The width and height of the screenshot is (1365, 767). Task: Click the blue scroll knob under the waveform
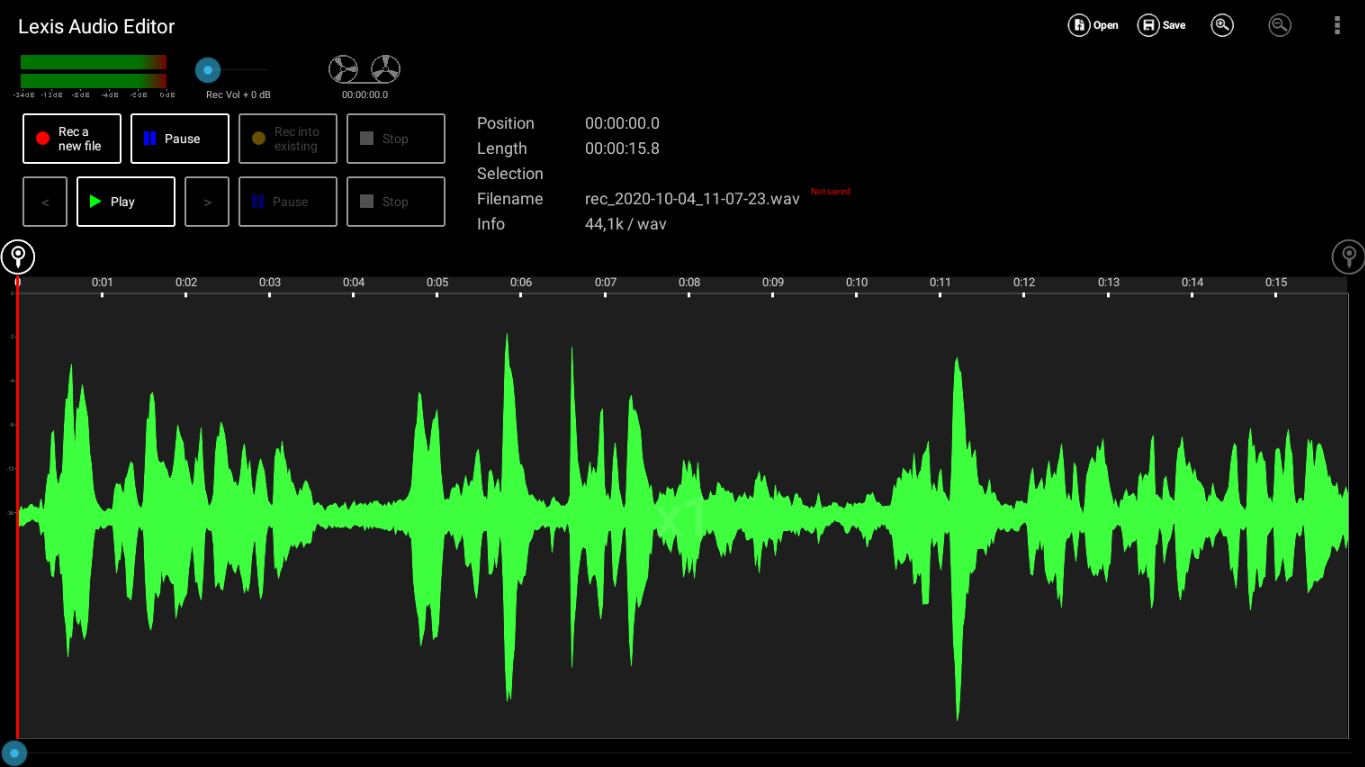[14, 753]
